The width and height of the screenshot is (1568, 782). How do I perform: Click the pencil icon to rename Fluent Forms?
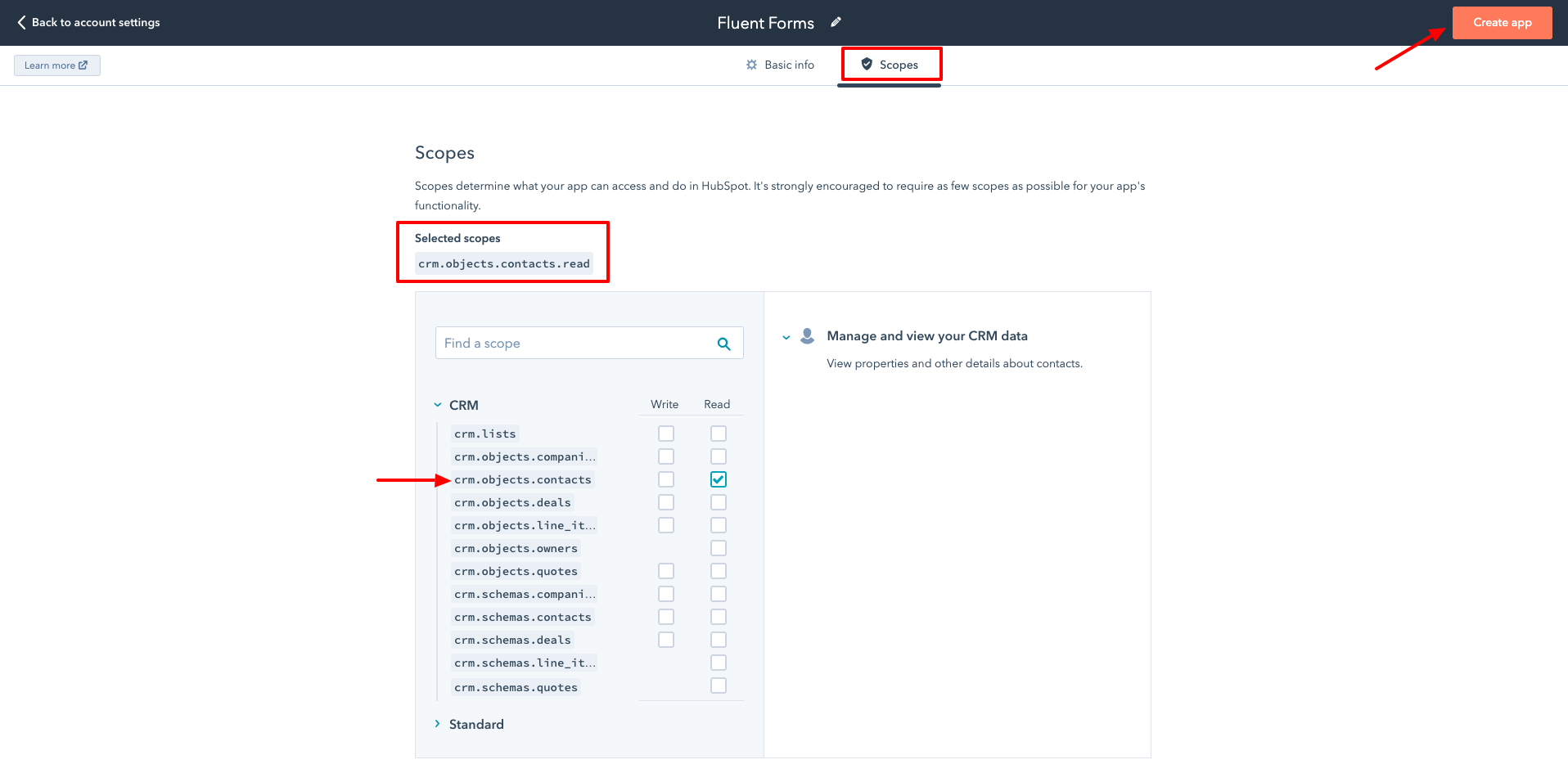(836, 22)
